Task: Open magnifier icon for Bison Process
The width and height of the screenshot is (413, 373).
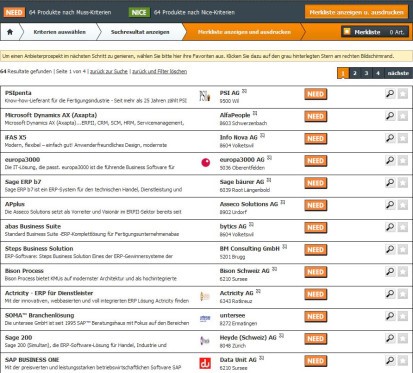Action: (390, 272)
